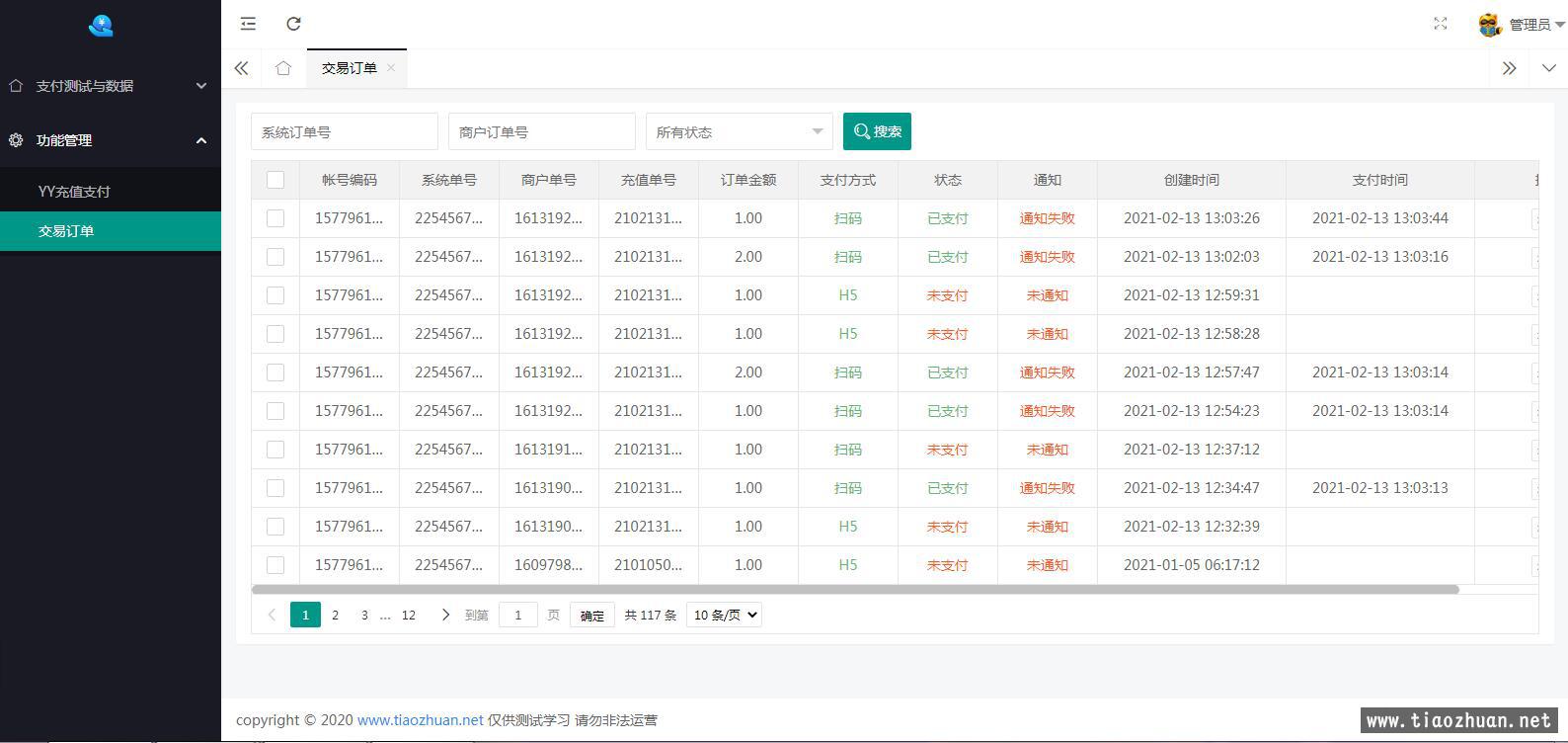The width and height of the screenshot is (1568, 743).
Task: Close the 交易订单 tab
Action: [x=391, y=67]
